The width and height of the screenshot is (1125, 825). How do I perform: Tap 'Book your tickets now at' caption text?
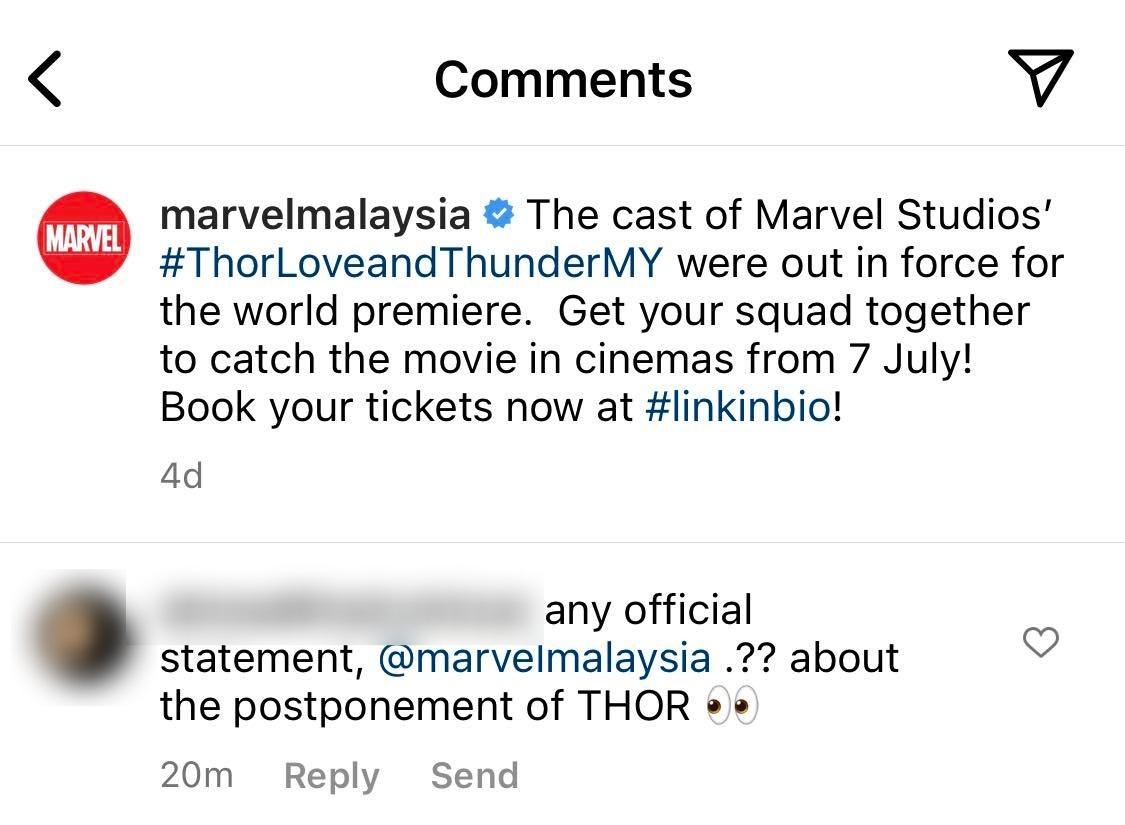click(x=396, y=407)
